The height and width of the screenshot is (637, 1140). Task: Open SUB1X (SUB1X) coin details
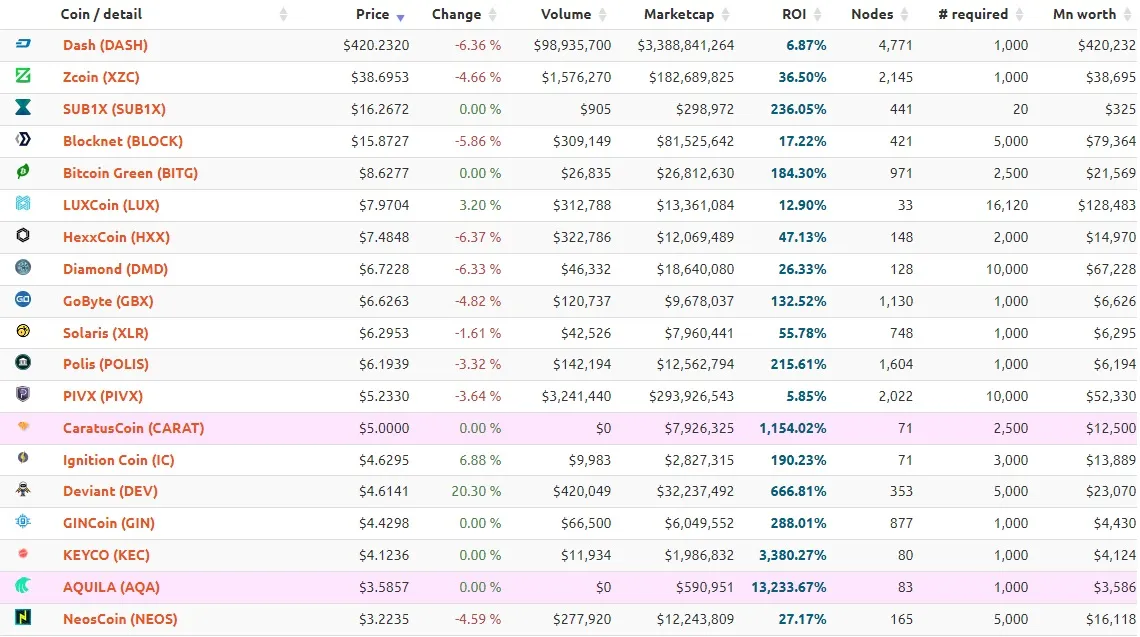click(114, 109)
